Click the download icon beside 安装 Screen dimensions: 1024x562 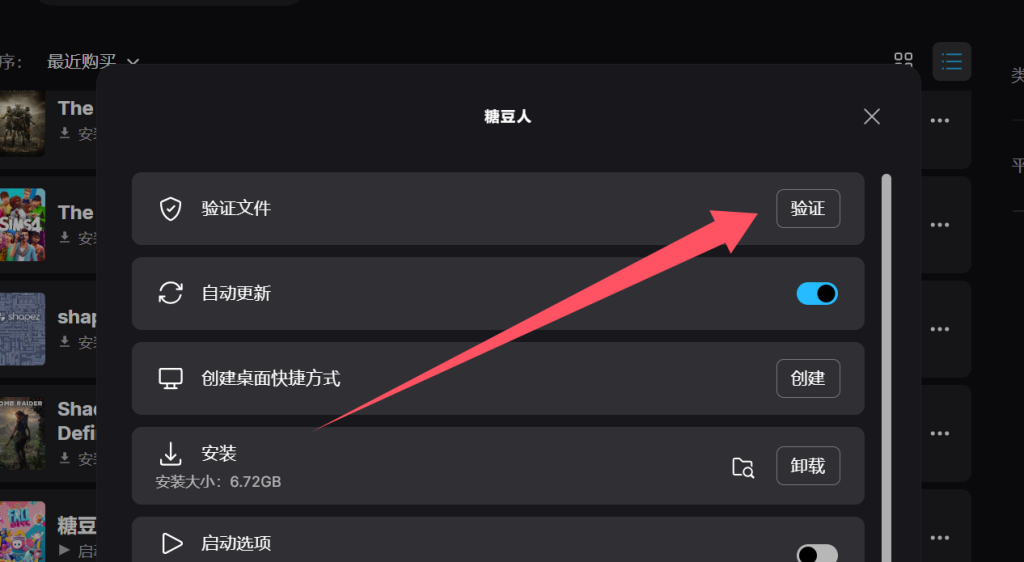[x=170, y=454]
